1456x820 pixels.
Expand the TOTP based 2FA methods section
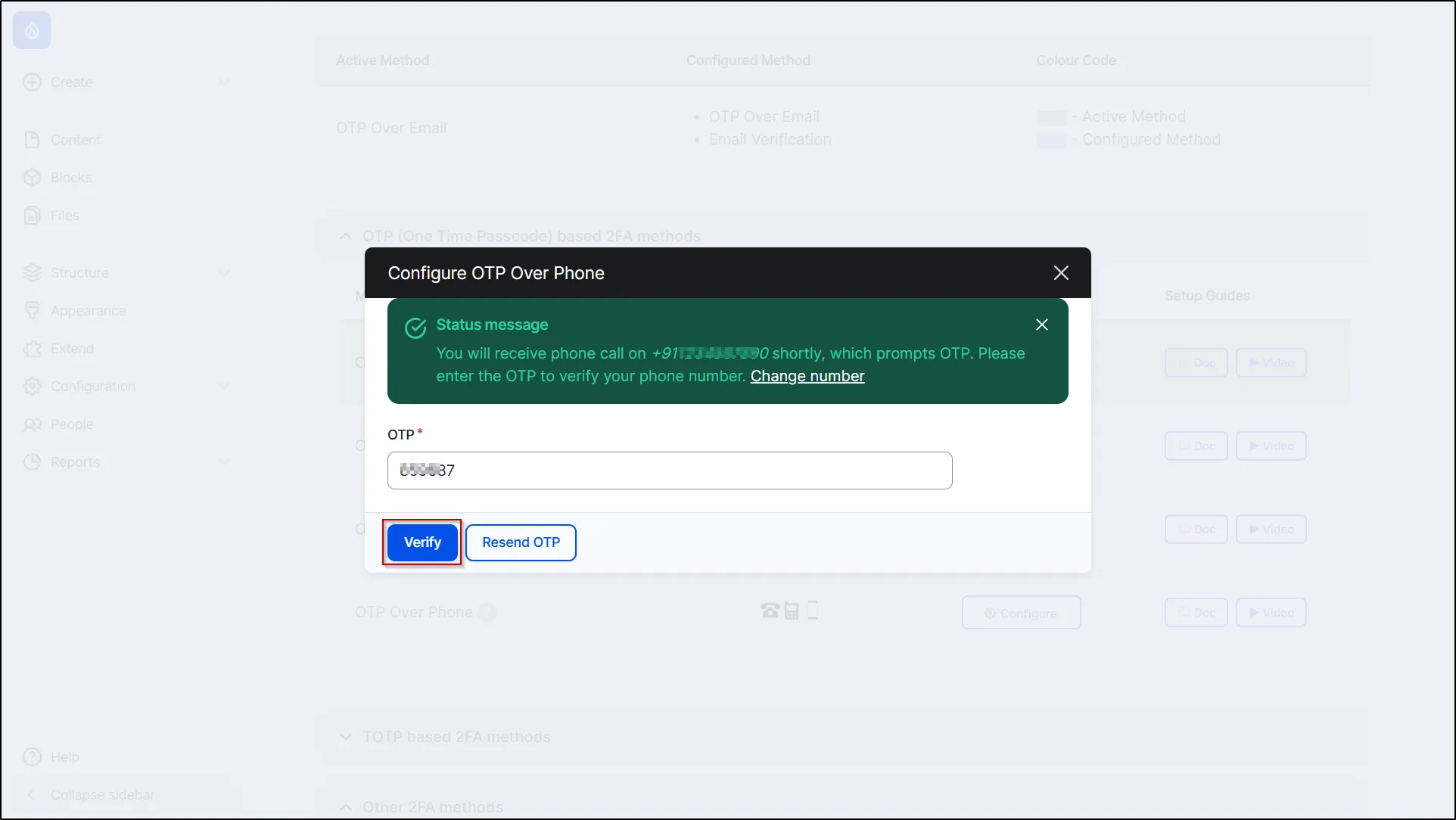[346, 737]
